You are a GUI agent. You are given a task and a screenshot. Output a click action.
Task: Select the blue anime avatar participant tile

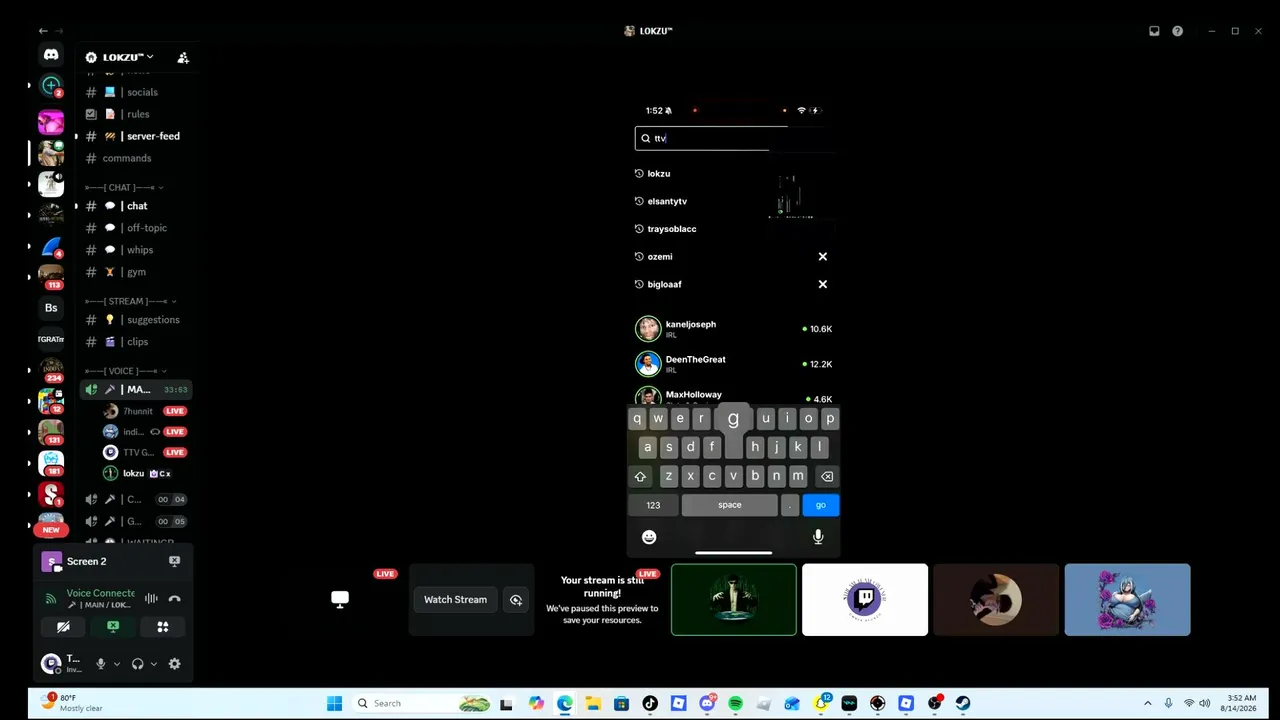[1127, 600]
